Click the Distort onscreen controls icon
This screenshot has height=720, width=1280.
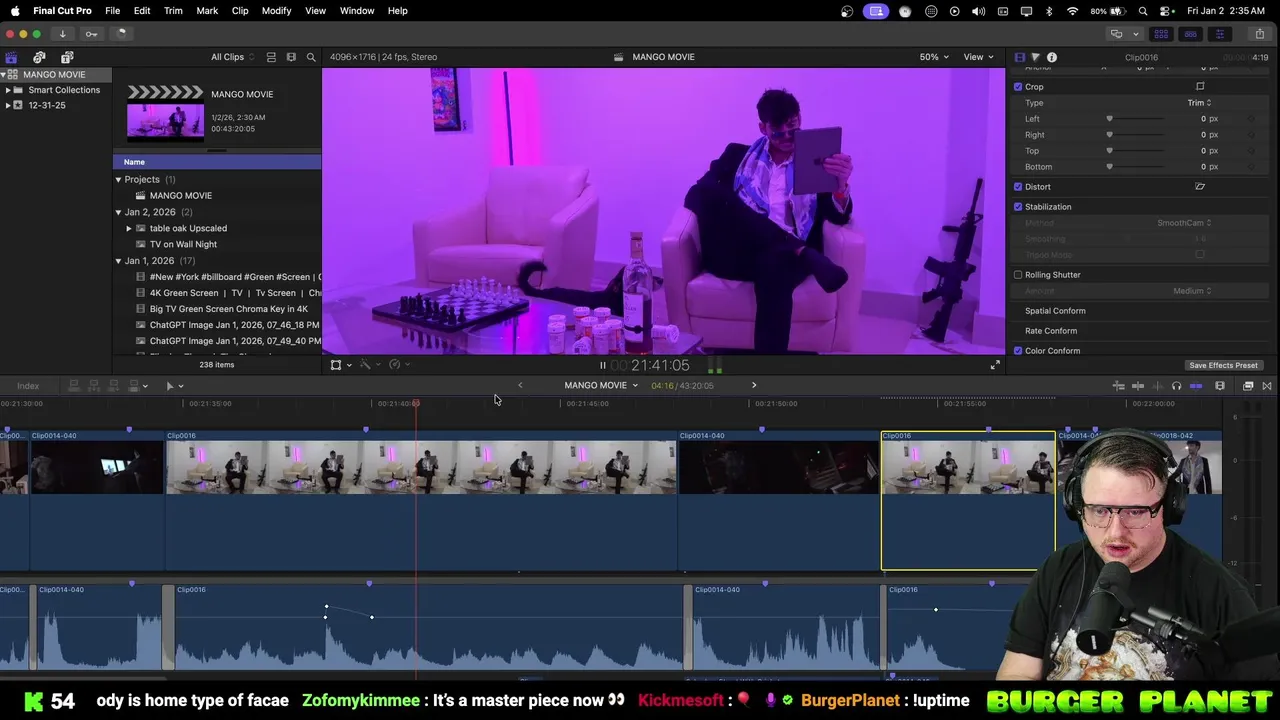1200,186
